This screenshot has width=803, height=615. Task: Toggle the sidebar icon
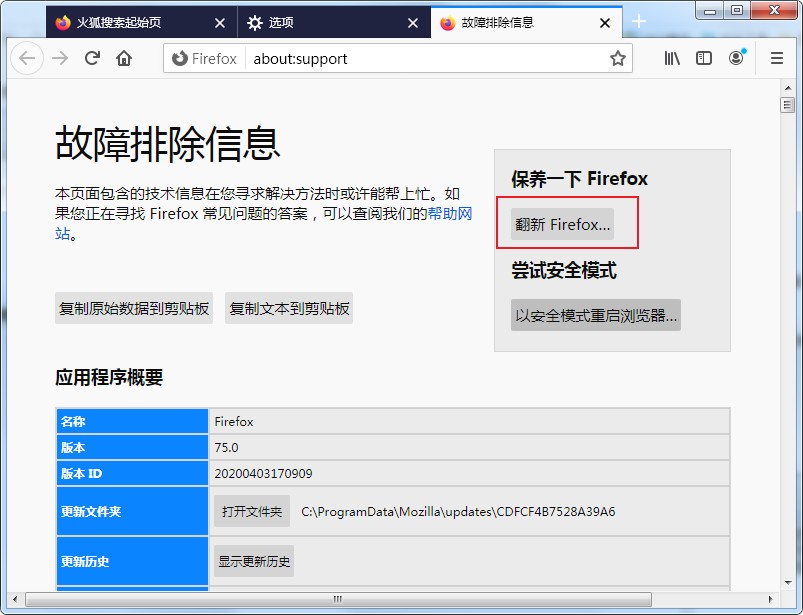703,58
